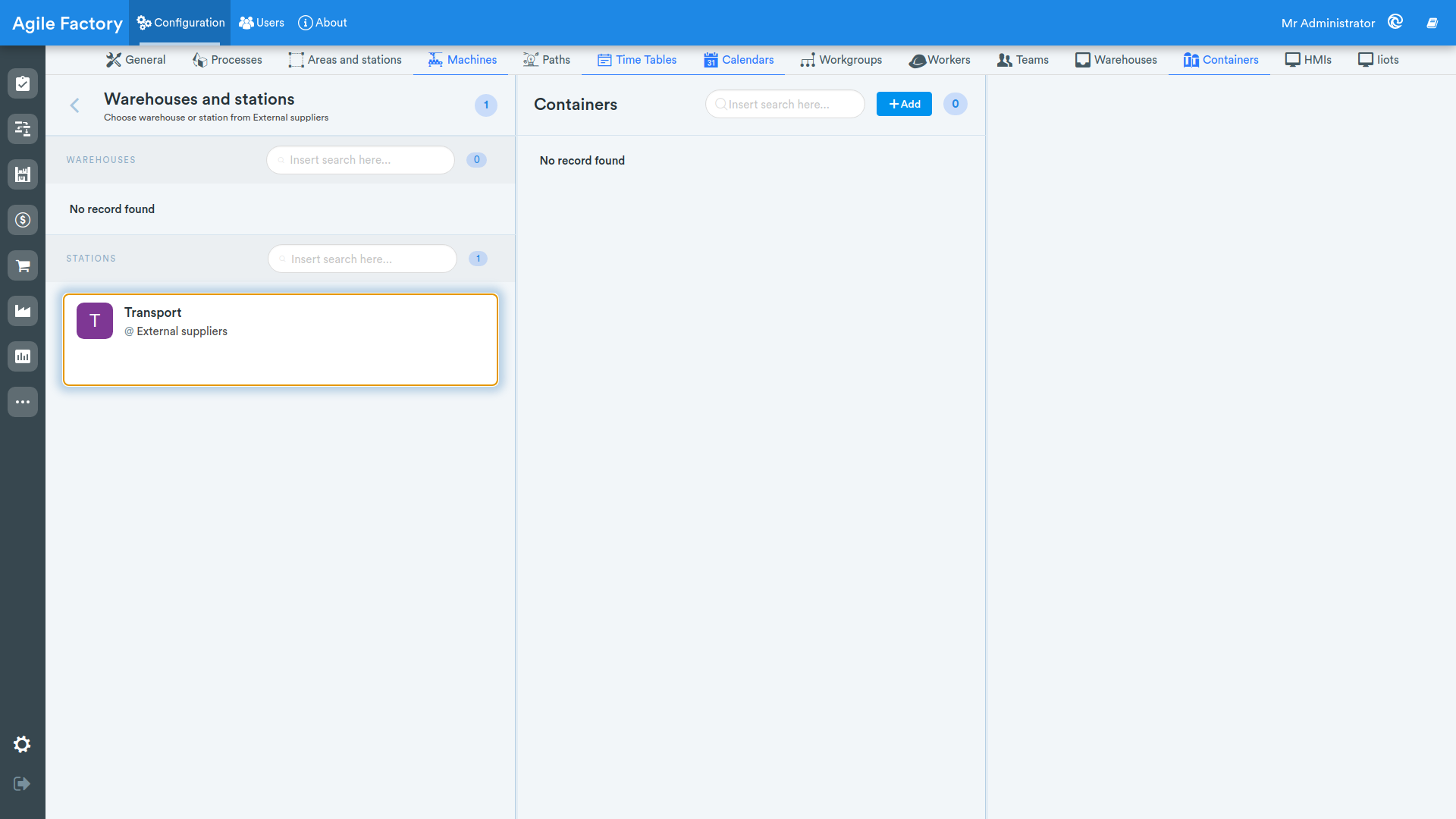
Task: Switch to the Paths tab
Action: tap(547, 60)
